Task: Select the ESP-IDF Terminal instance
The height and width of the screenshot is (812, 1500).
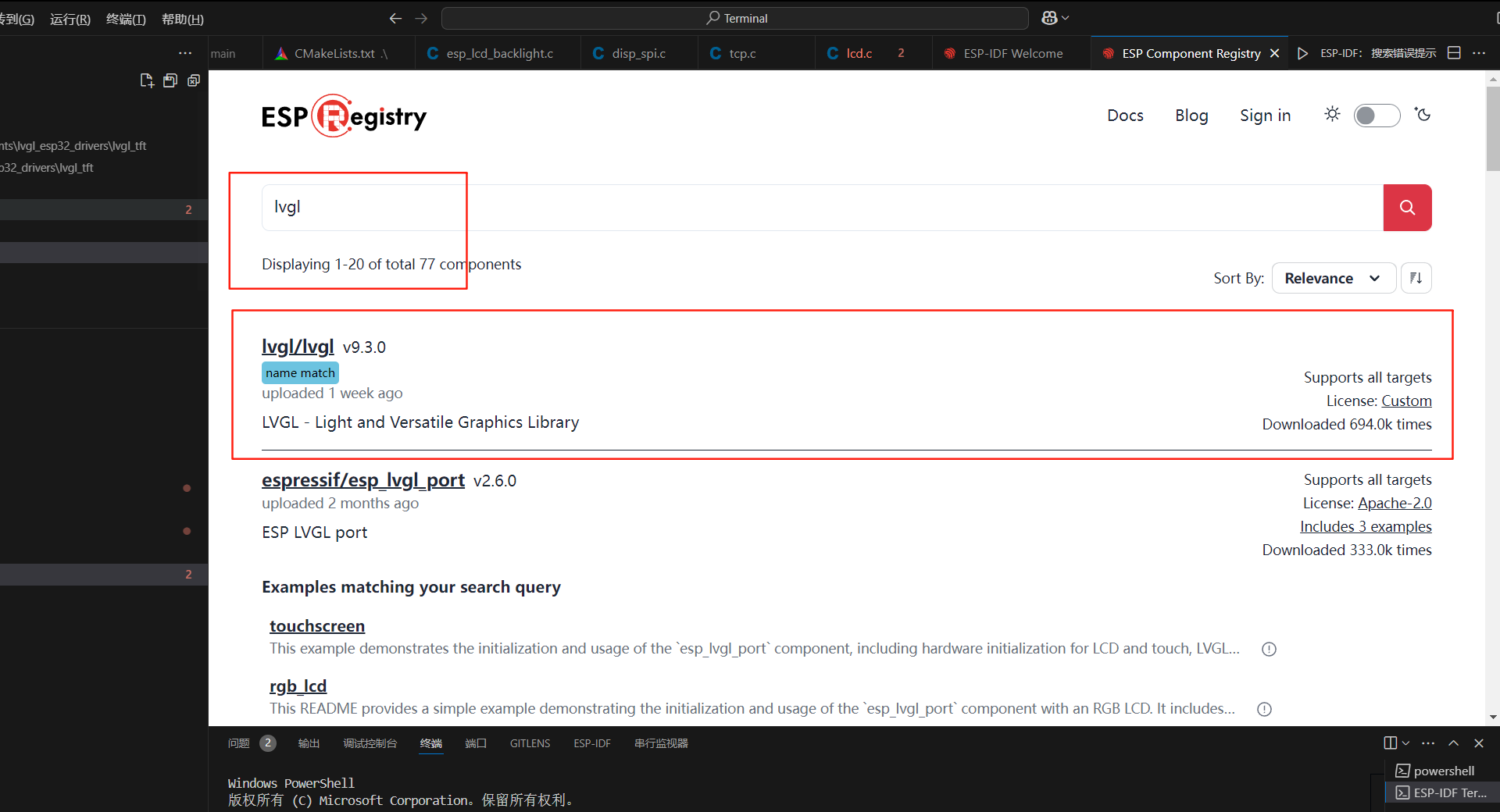Action: (1442, 792)
